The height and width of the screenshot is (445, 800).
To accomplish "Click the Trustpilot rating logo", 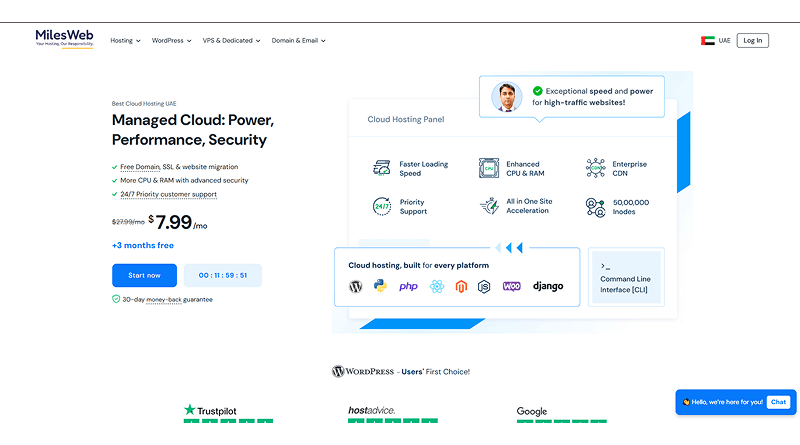I will [x=210, y=410].
